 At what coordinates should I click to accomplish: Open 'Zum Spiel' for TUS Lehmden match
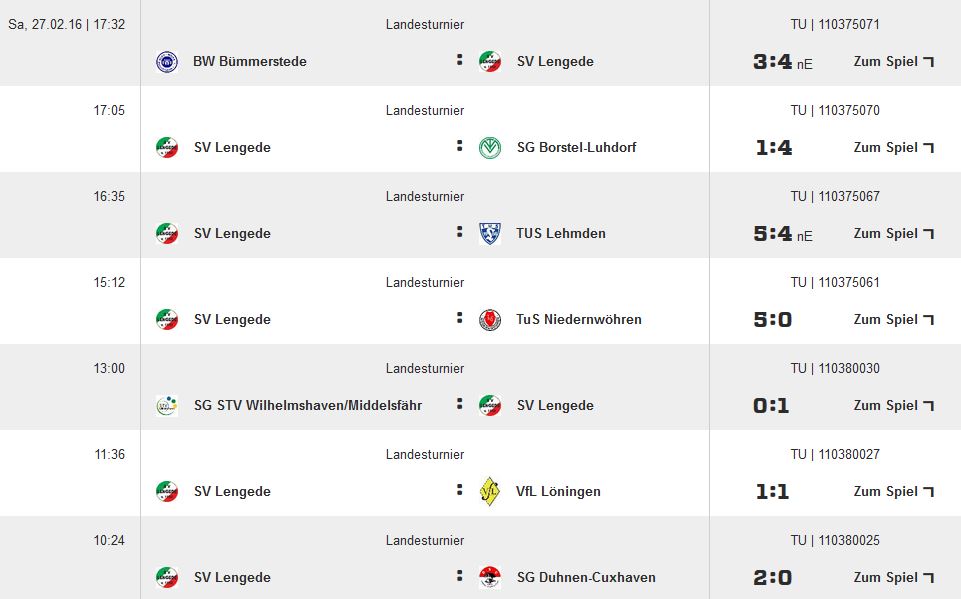[893, 234]
